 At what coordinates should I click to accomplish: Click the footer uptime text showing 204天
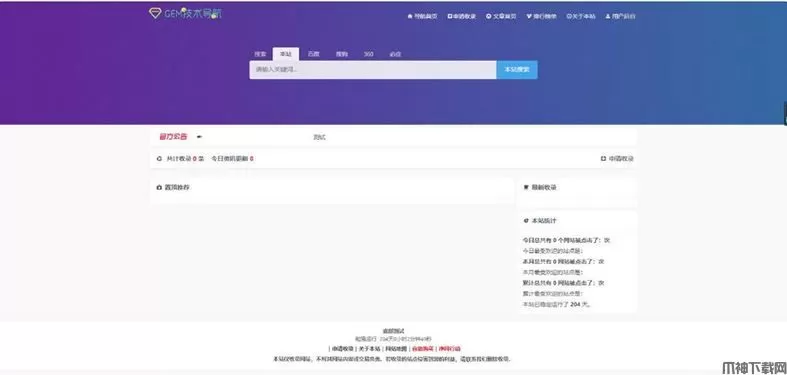(x=393, y=339)
